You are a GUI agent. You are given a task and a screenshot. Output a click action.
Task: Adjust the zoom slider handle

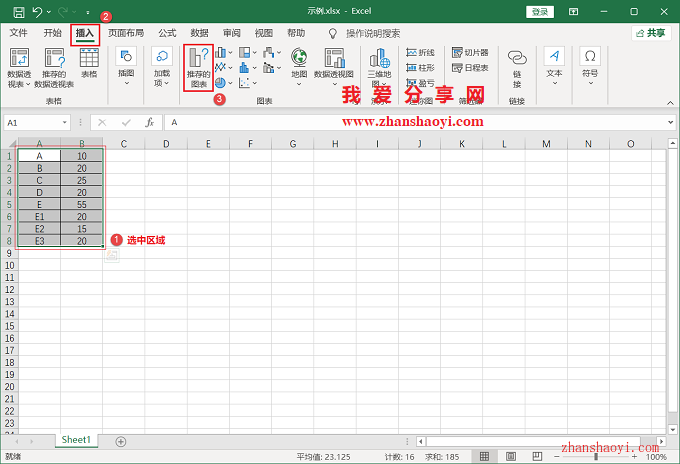596,457
